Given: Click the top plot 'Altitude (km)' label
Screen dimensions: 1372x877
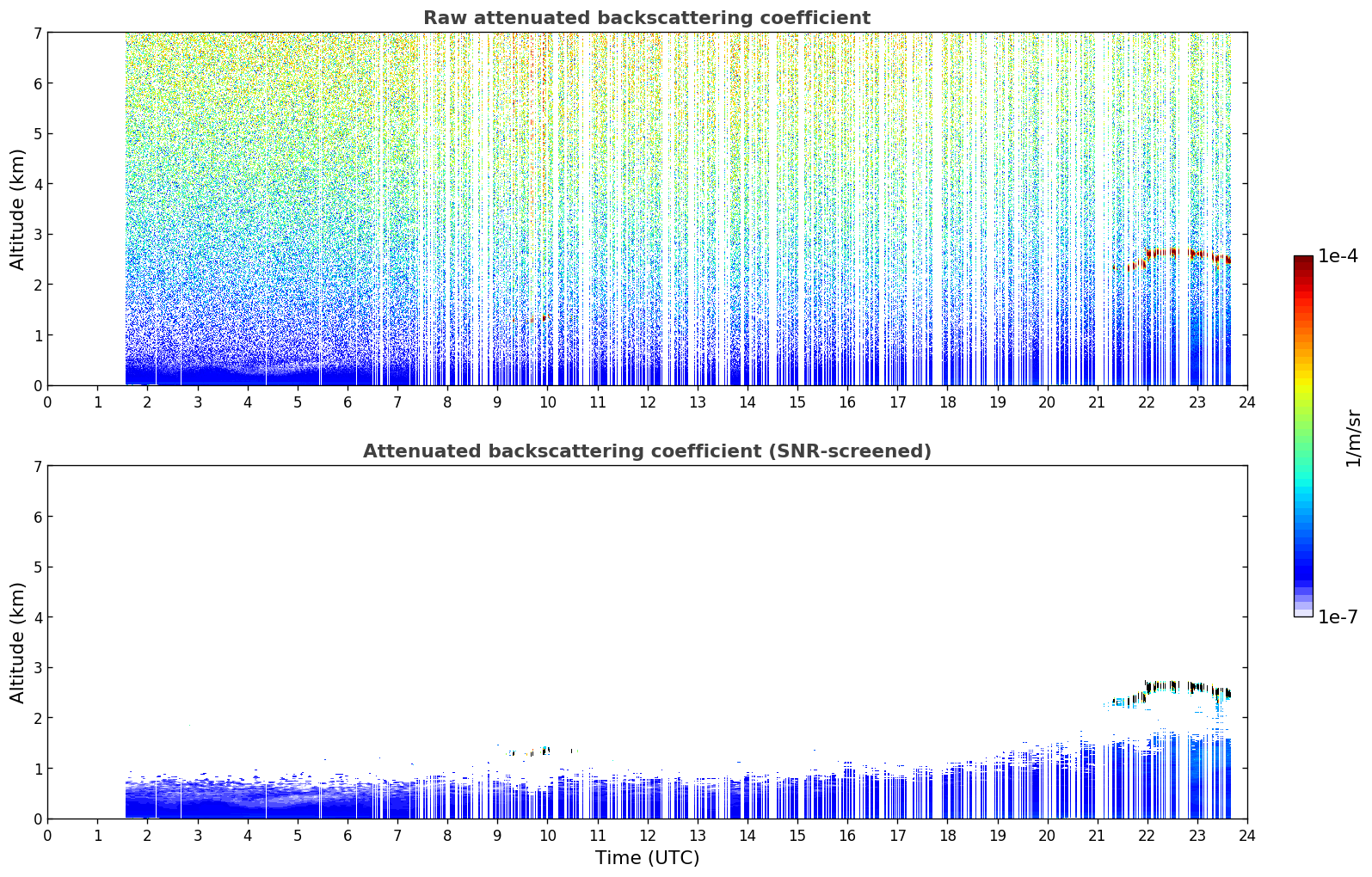Looking at the screenshot, I should 18,209.
